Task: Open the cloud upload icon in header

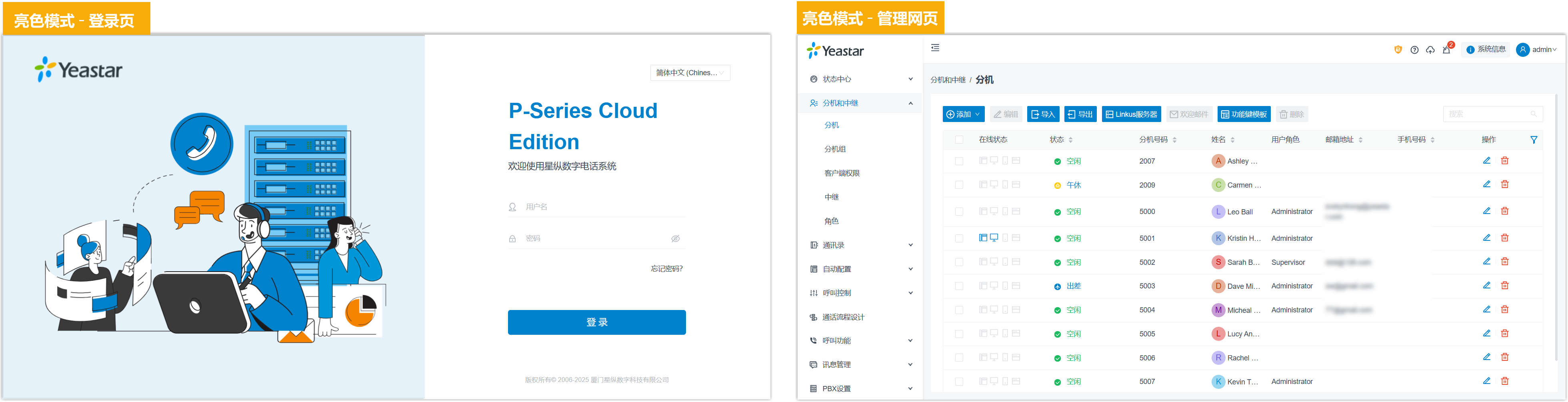Action: click(1430, 50)
